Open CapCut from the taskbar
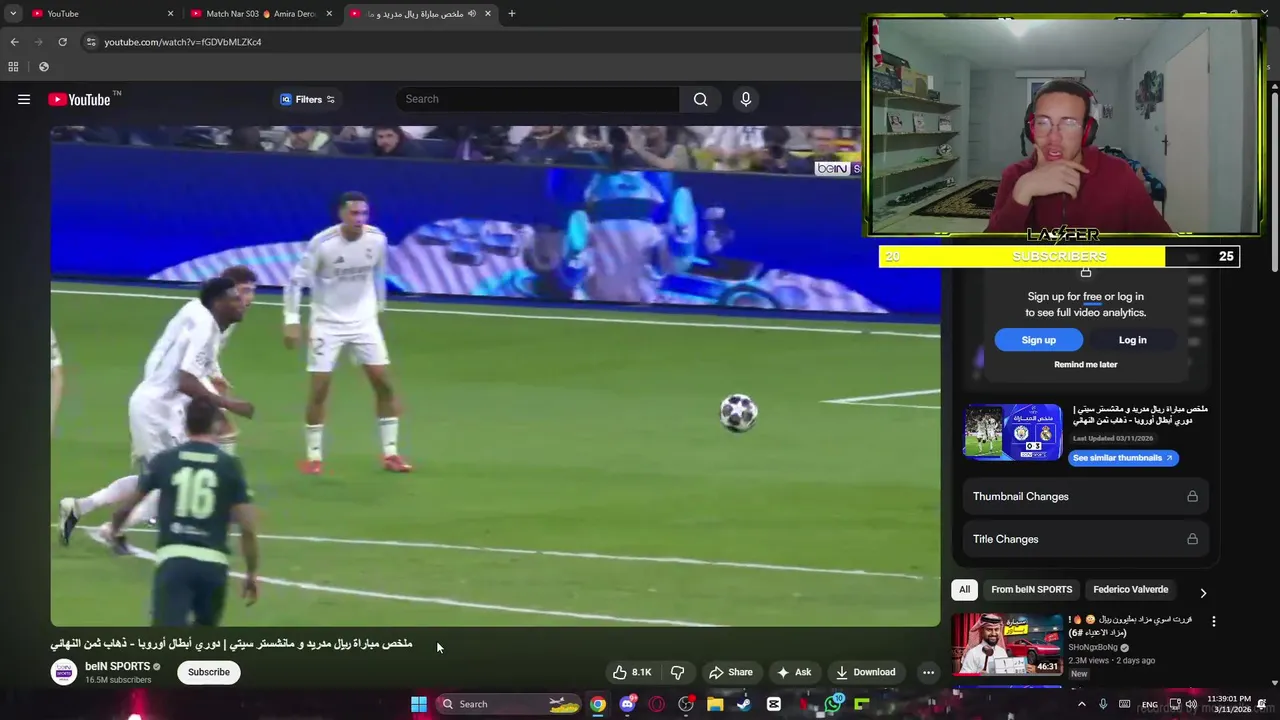Screen dimensions: 1280x720 774,704
